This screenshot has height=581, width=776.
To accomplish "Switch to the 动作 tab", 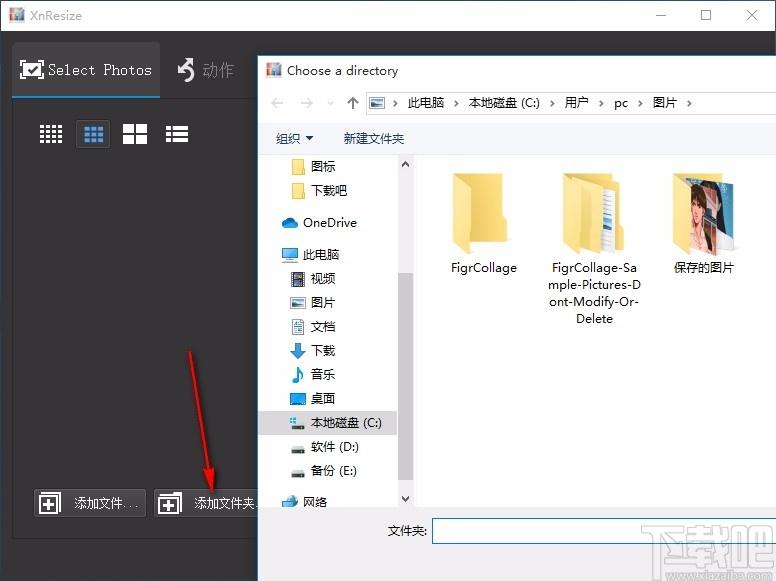I will click(206, 70).
